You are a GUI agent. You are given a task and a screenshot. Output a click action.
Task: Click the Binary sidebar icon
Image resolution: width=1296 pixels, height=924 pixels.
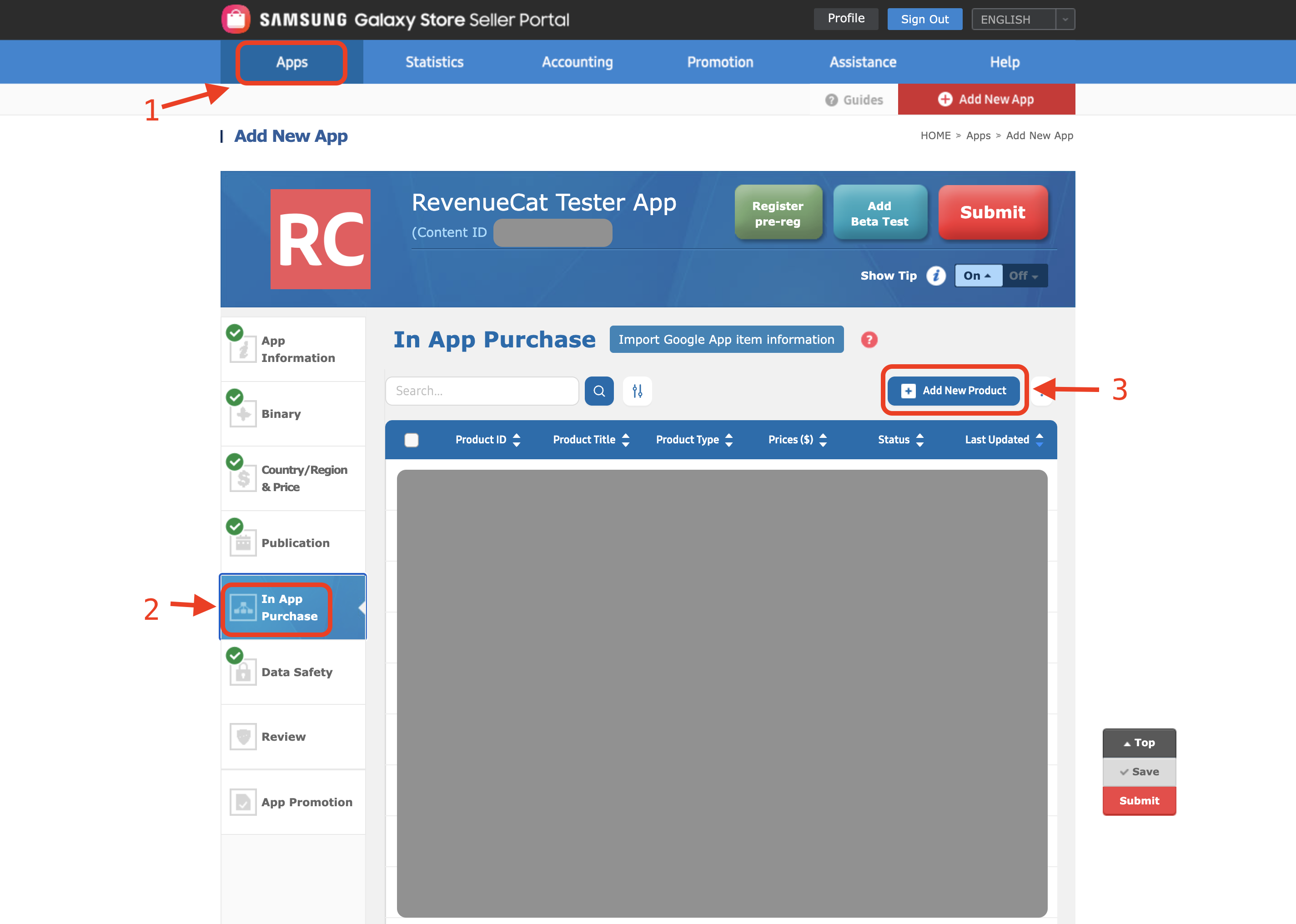[243, 414]
